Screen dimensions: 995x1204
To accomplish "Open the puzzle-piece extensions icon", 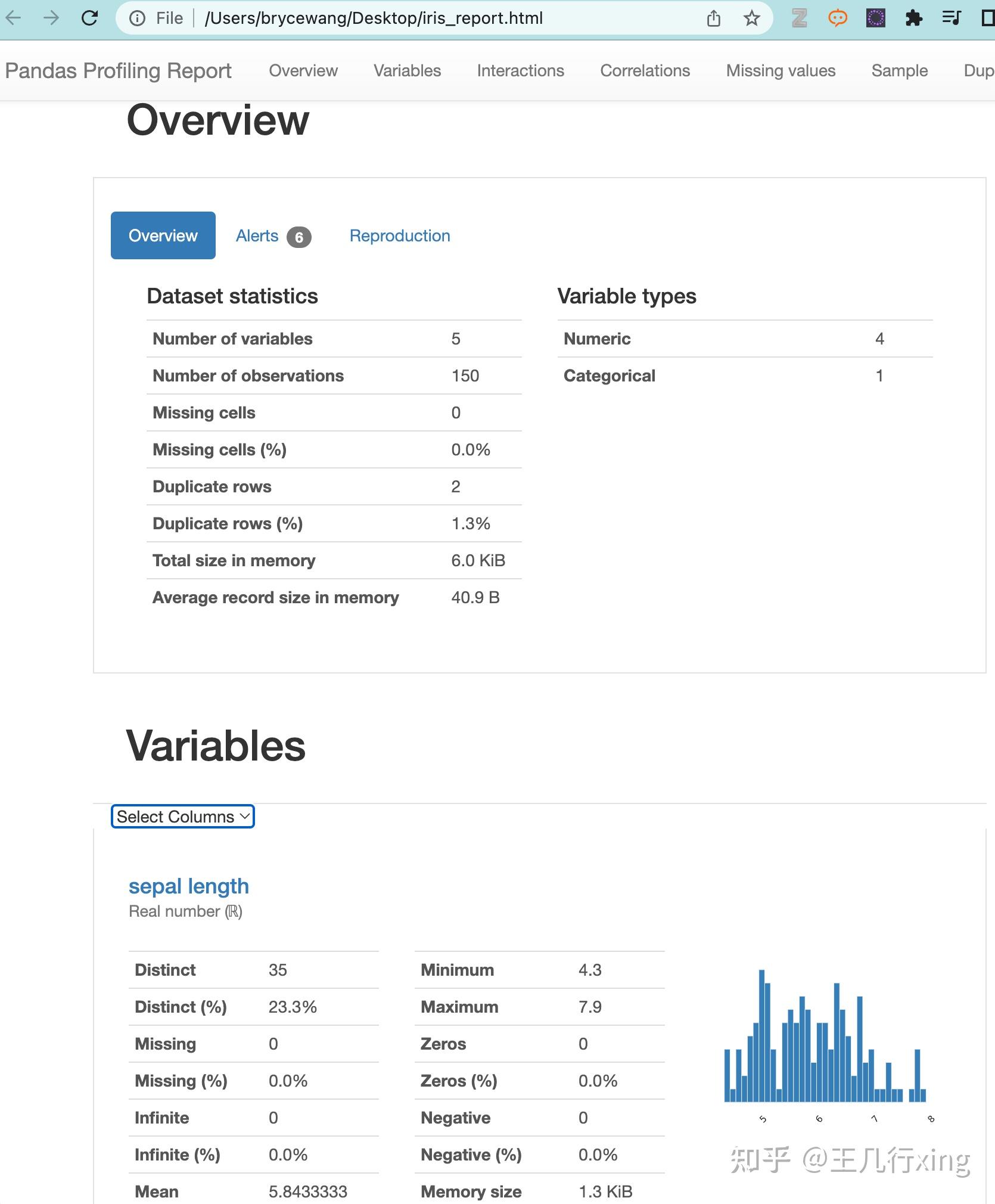I will click(913, 18).
